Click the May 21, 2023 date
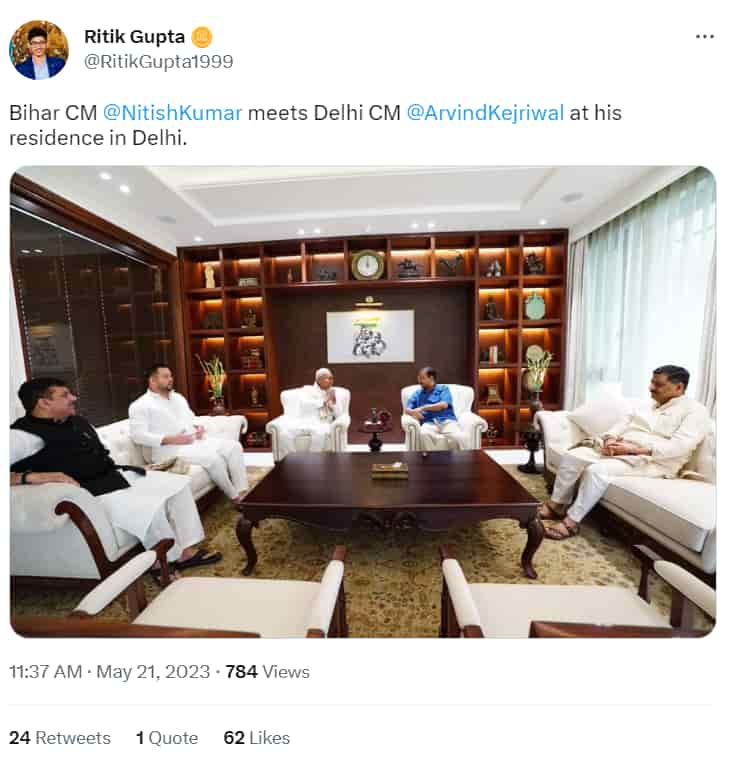This screenshot has width=735, height=757. point(151,672)
